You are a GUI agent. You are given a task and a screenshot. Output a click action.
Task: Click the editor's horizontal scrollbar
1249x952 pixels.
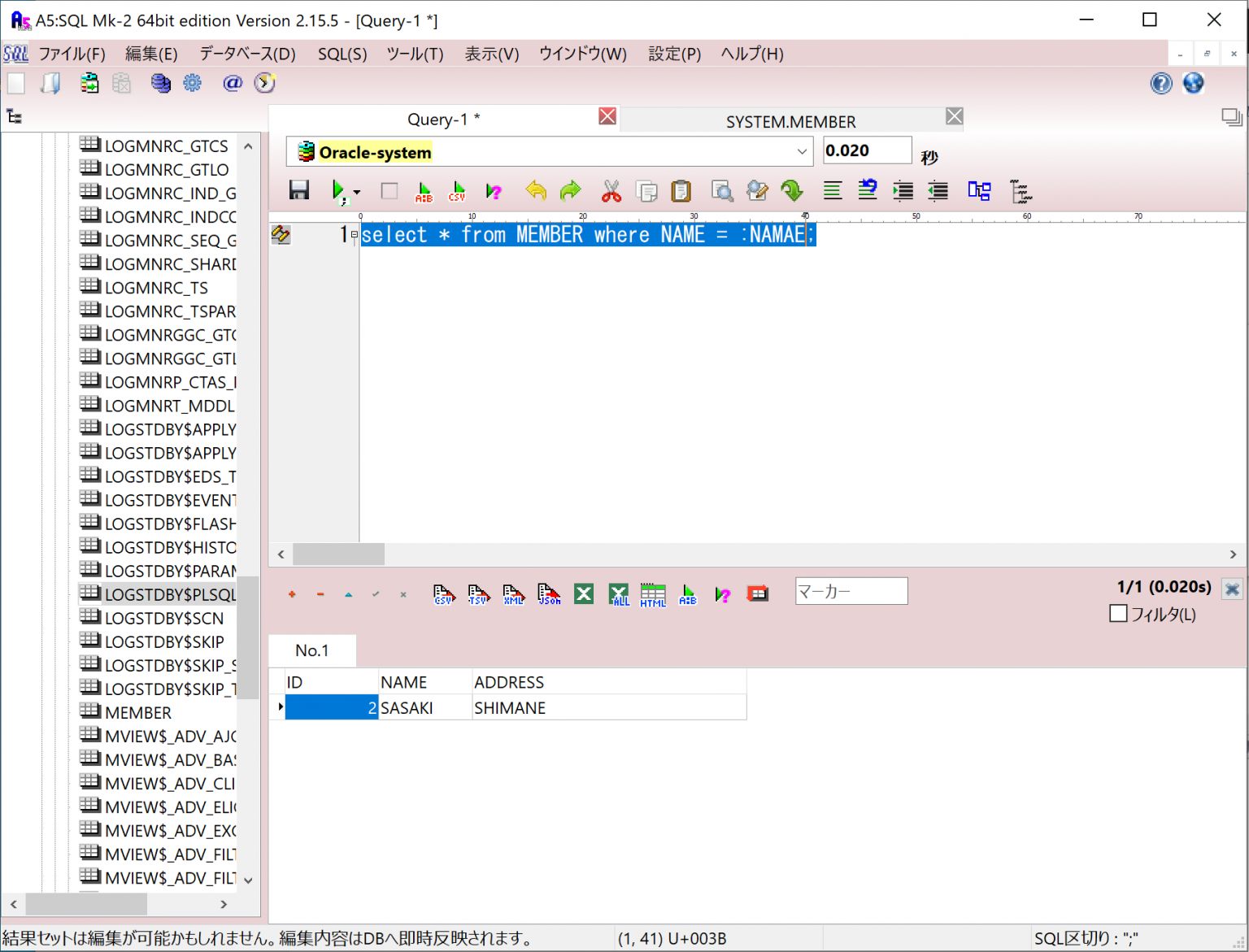[x=337, y=554]
